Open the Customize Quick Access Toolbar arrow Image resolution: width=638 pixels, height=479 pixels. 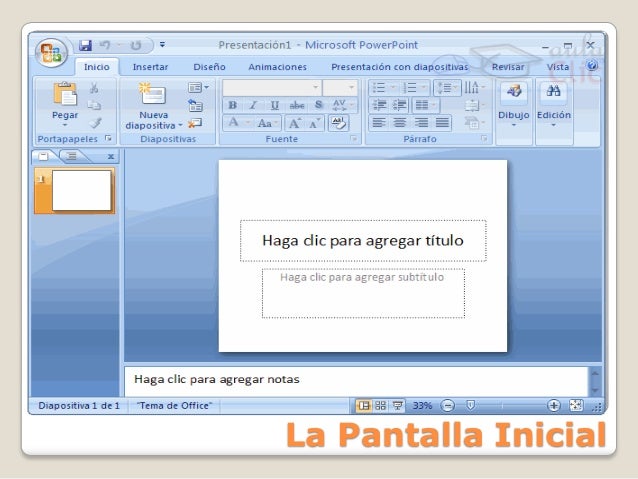click(x=162, y=45)
